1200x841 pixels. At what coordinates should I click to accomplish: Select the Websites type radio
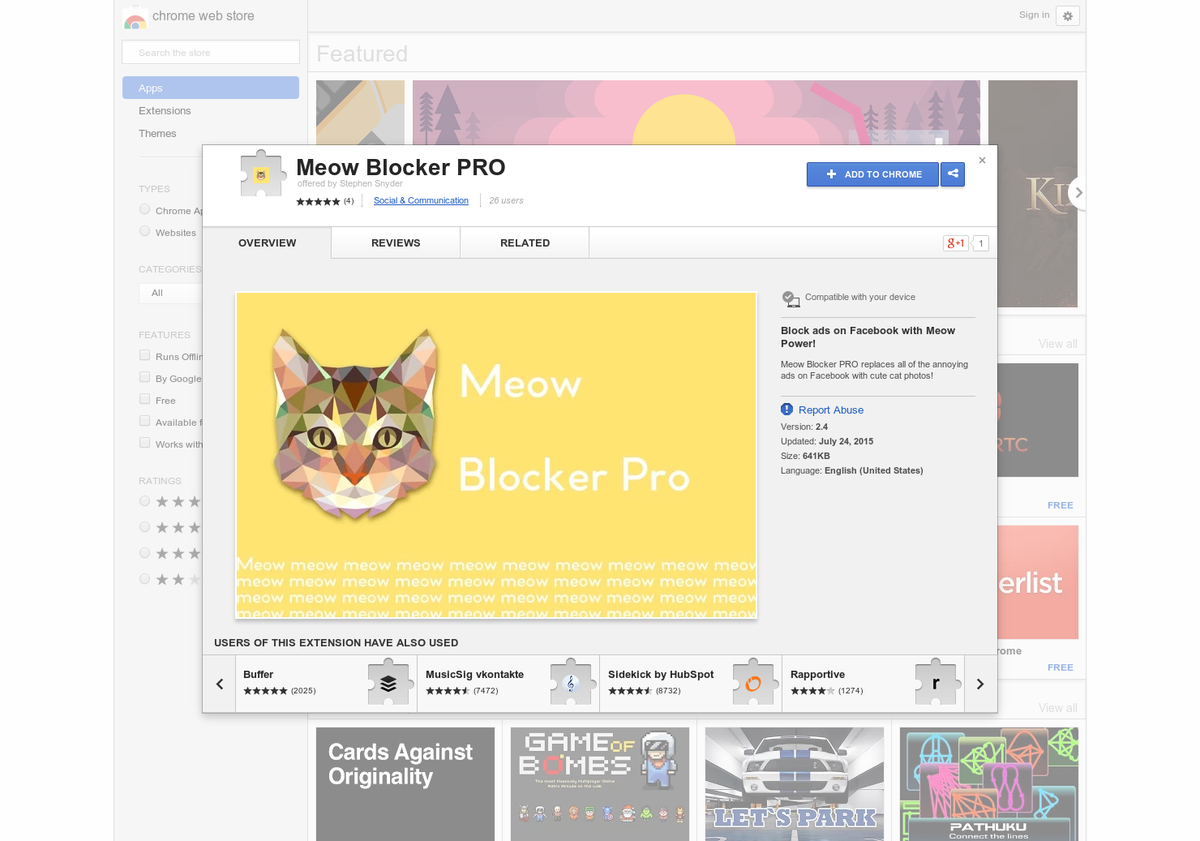(x=145, y=232)
